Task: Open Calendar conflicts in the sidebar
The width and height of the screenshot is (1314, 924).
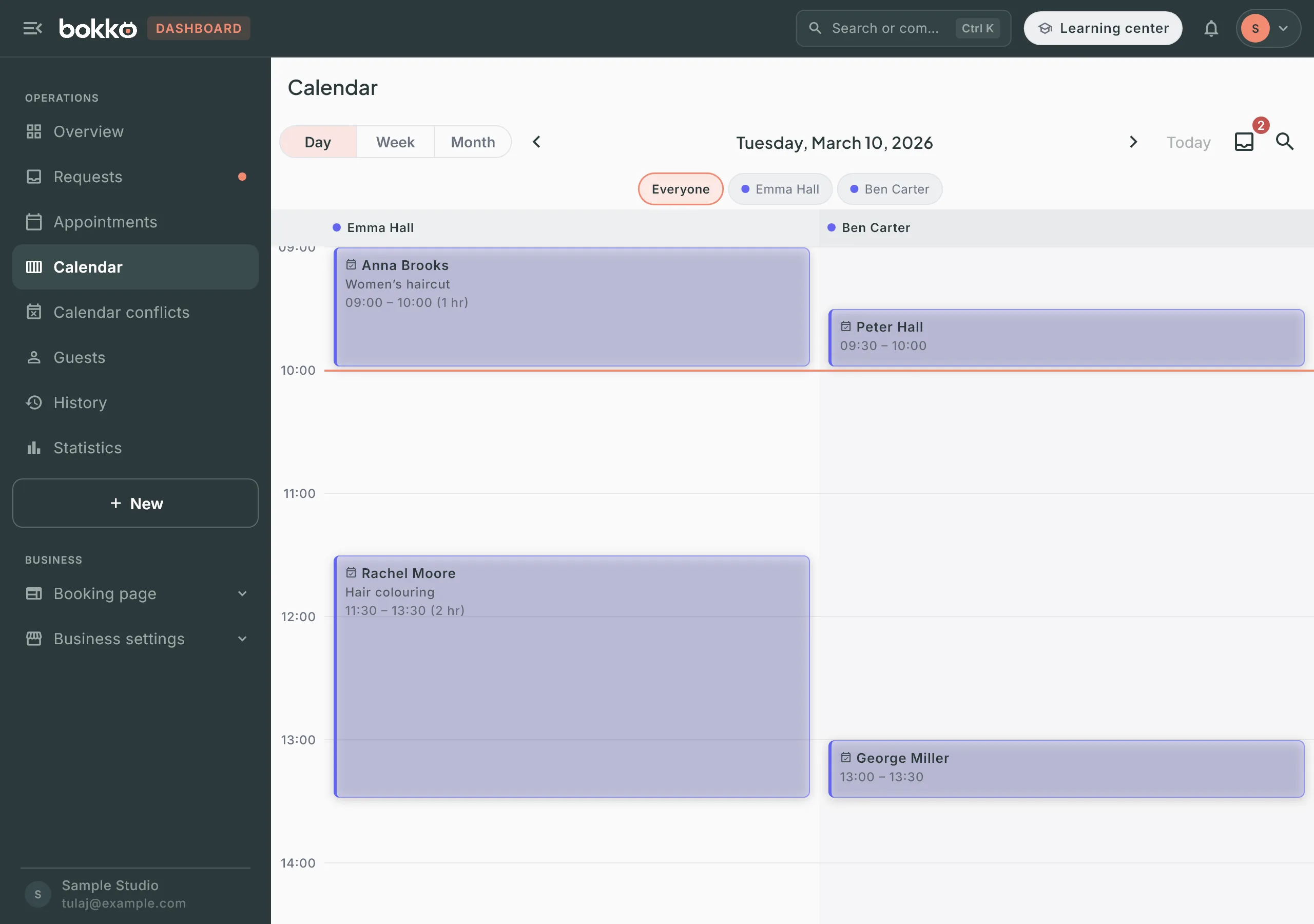Action: pos(135,312)
